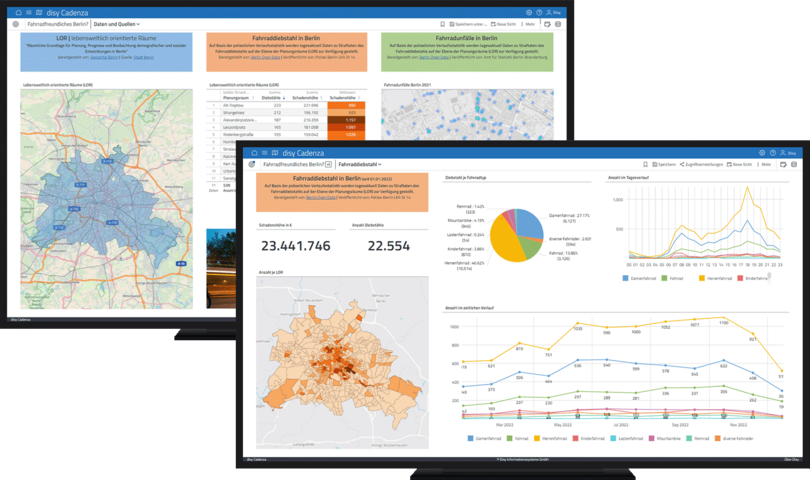Open database icon at right of back window toolbar

point(558,24)
